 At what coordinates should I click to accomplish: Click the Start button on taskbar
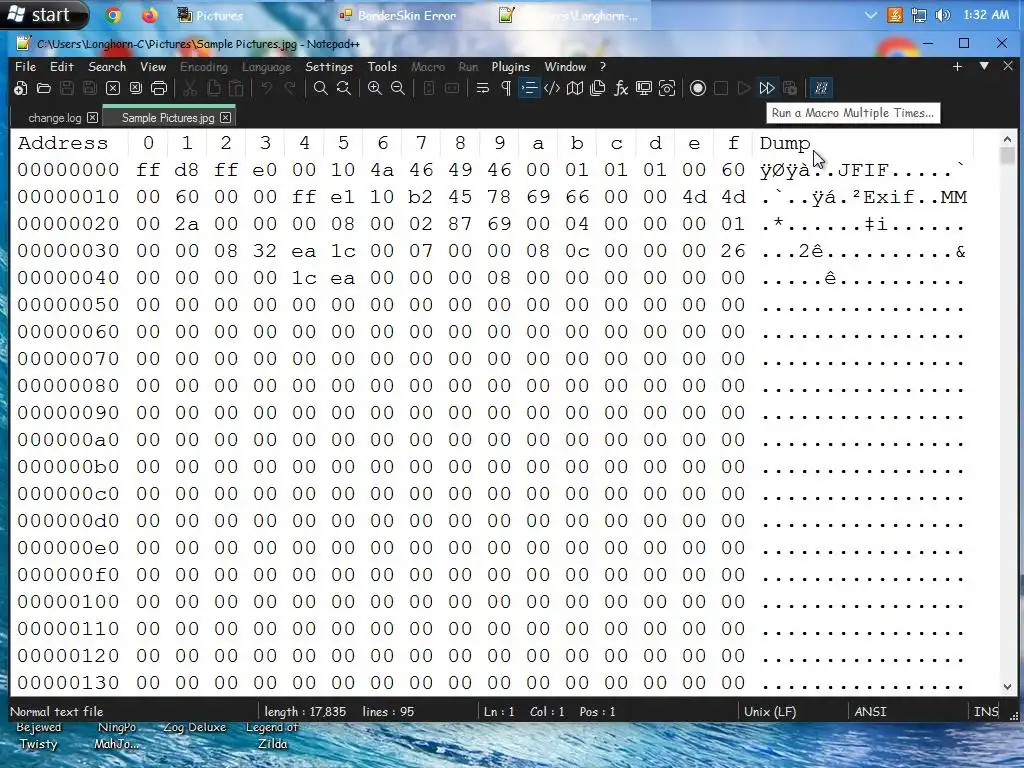click(44, 14)
